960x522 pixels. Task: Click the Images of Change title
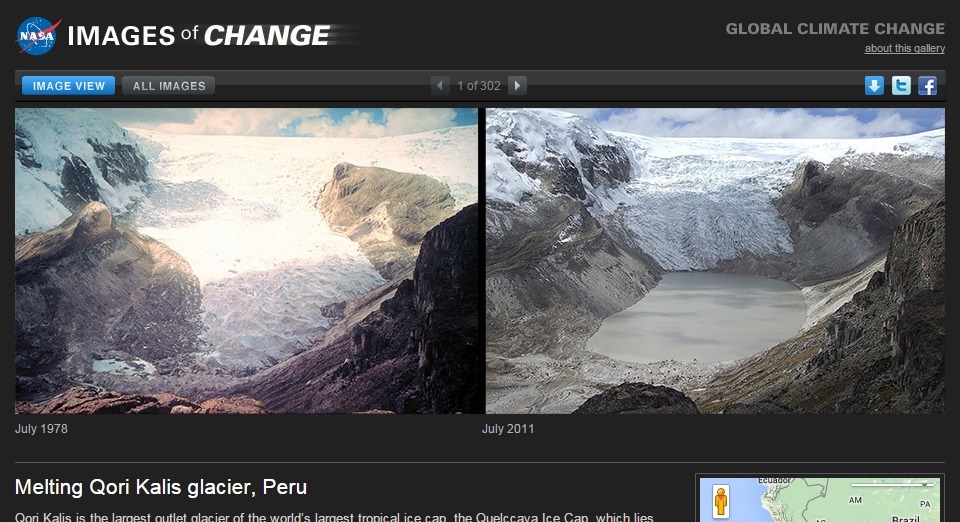tap(199, 35)
